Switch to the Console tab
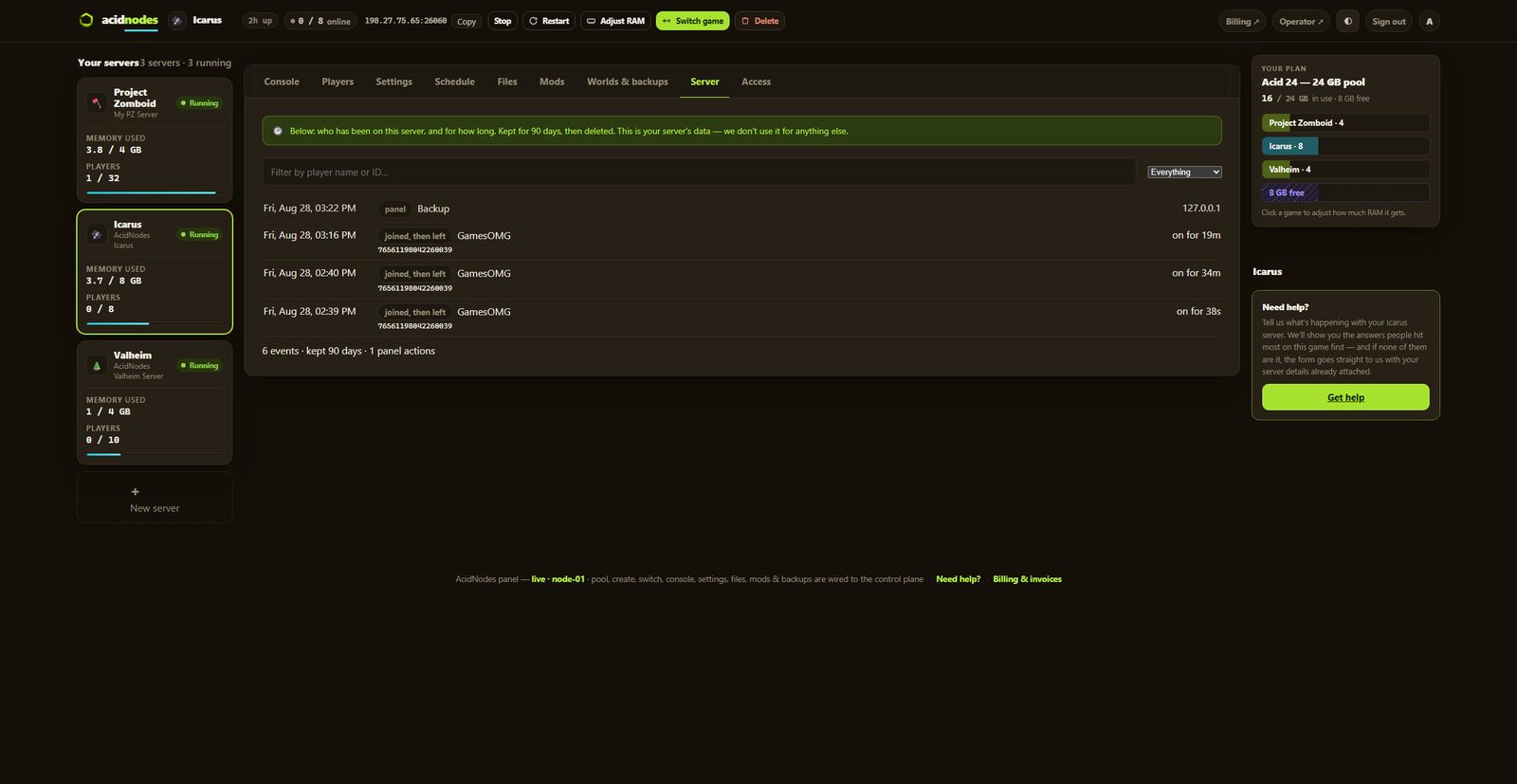 click(282, 82)
